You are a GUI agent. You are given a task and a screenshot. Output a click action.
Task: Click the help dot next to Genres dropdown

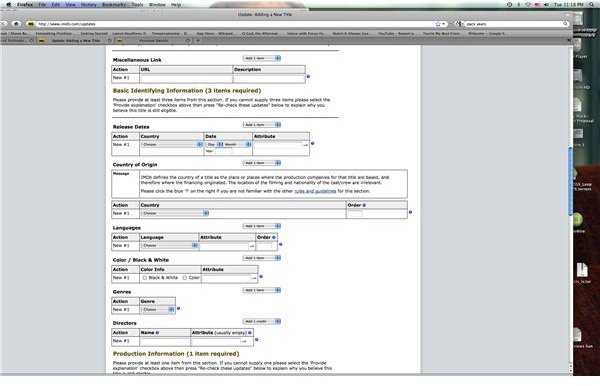[x=178, y=308]
